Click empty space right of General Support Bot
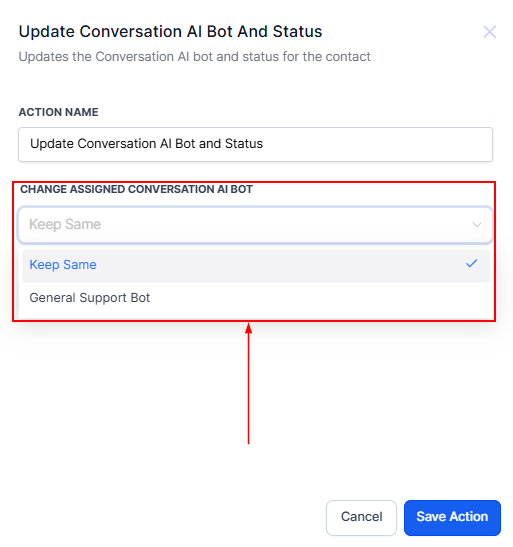The image size is (513, 547). pos(314,298)
